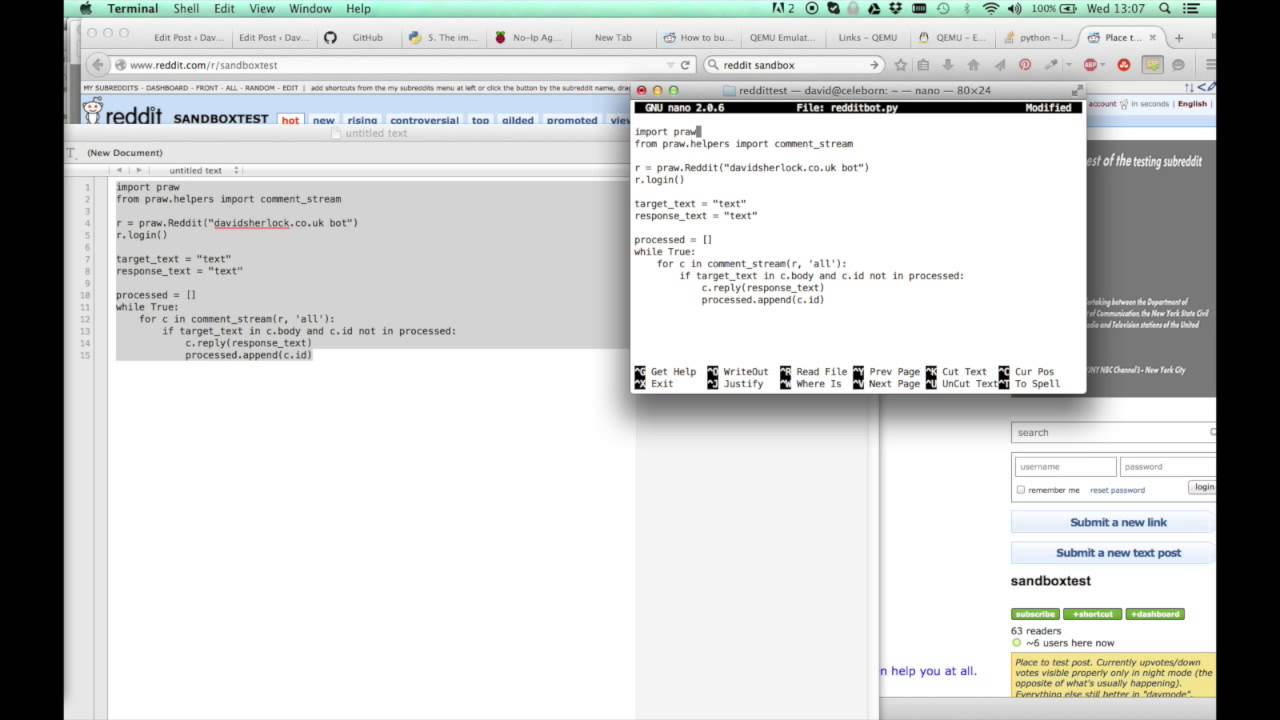Click the search go arrow
The height and width of the screenshot is (720, 1280).
tap(874, 65)
